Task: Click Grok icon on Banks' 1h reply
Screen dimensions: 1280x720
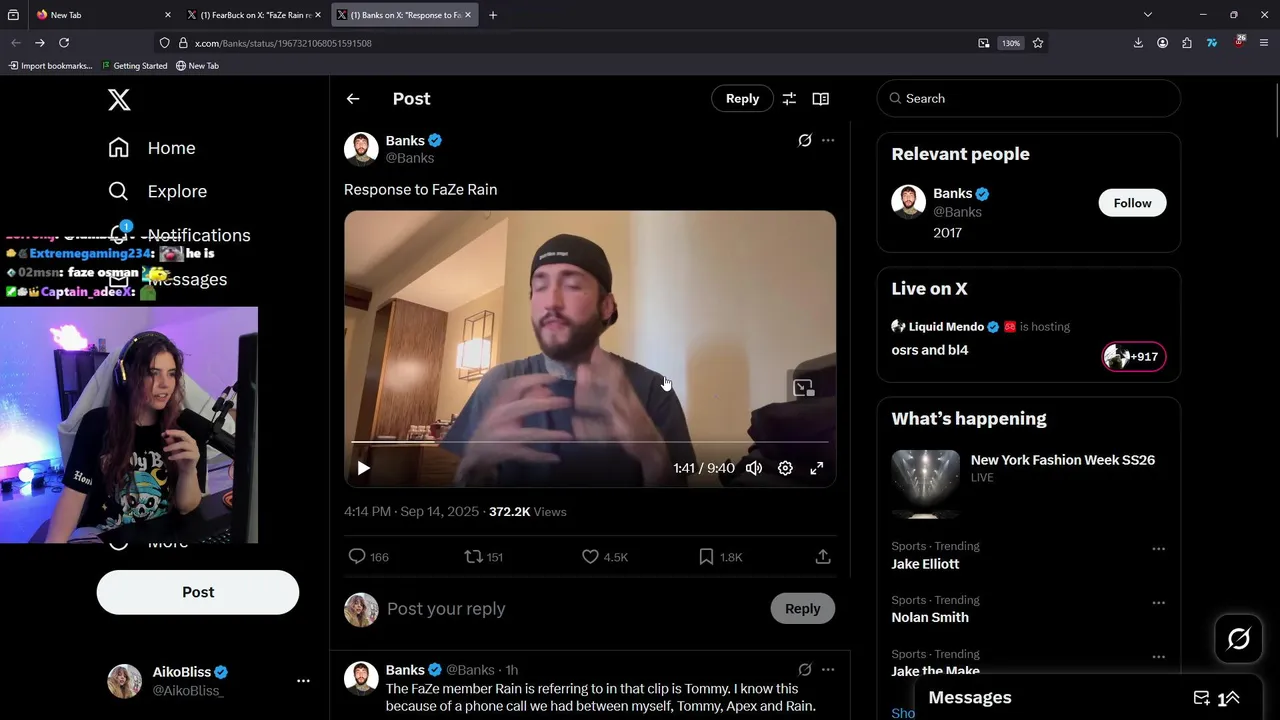Action: [x=805, y=670]
